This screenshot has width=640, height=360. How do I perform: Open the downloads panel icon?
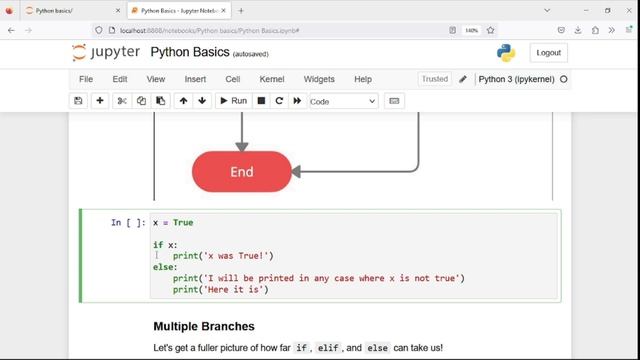click(x=578, y=30)
